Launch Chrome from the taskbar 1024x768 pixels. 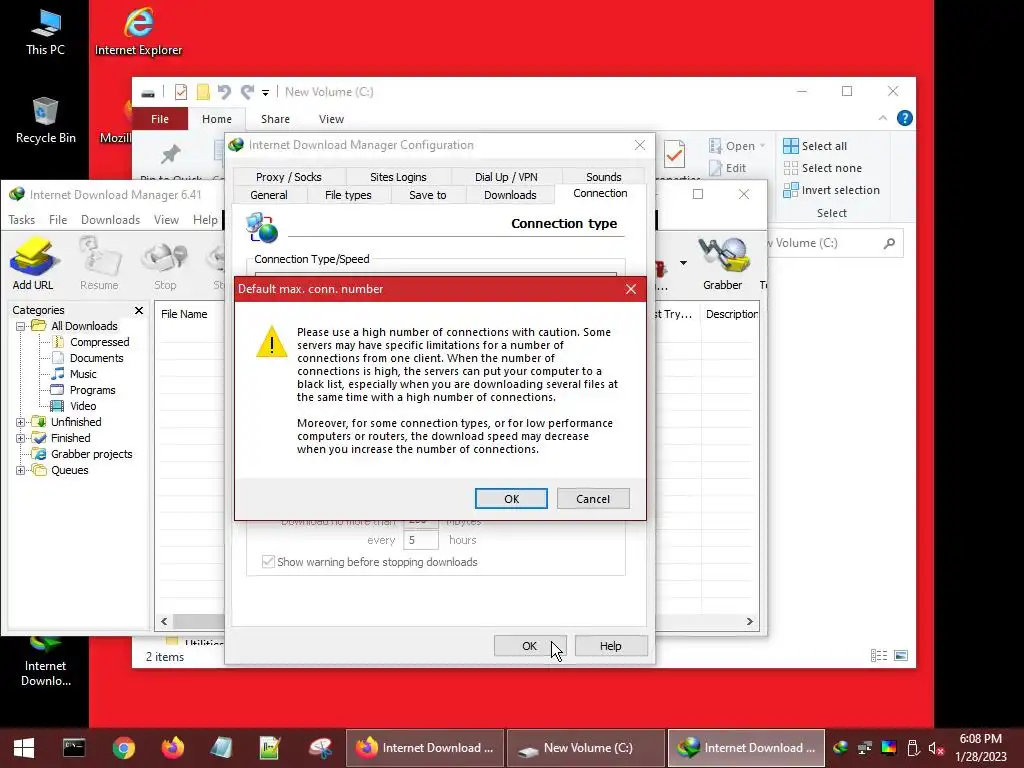[x=123, y=748]
